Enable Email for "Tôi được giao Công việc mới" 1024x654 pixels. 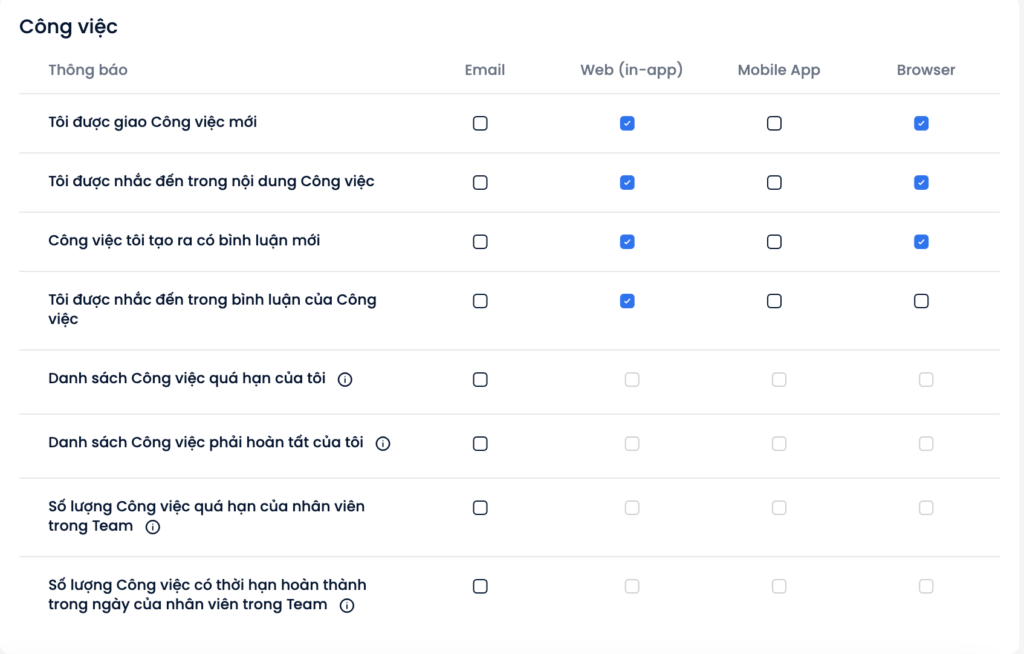[x=480, y=123]
